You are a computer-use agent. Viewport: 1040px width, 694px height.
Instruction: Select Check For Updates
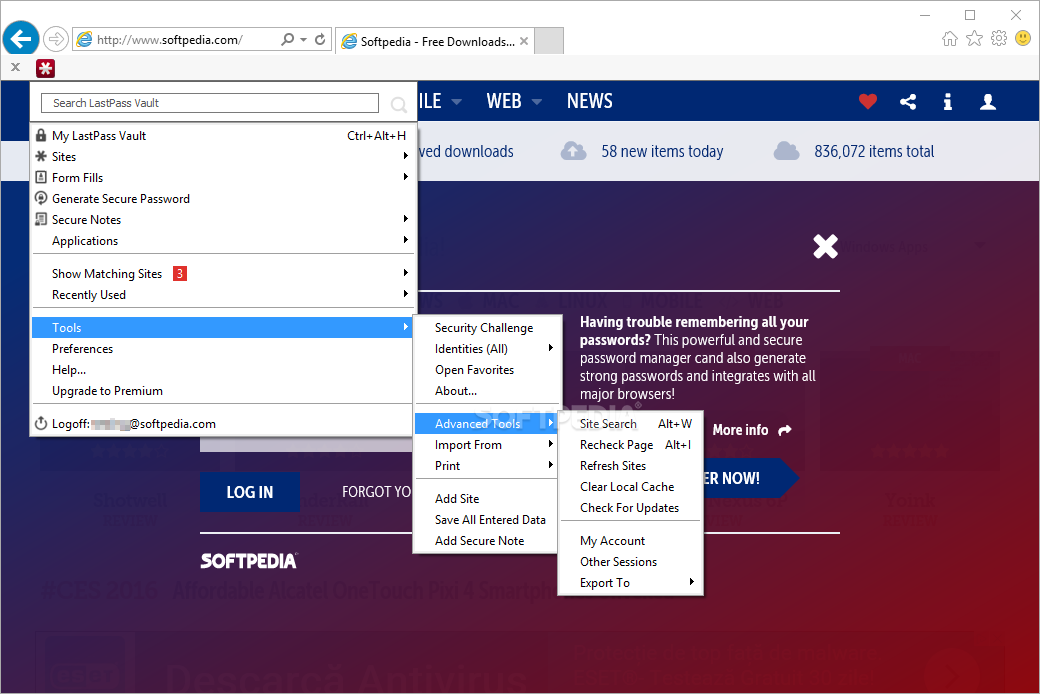[631, 508]
